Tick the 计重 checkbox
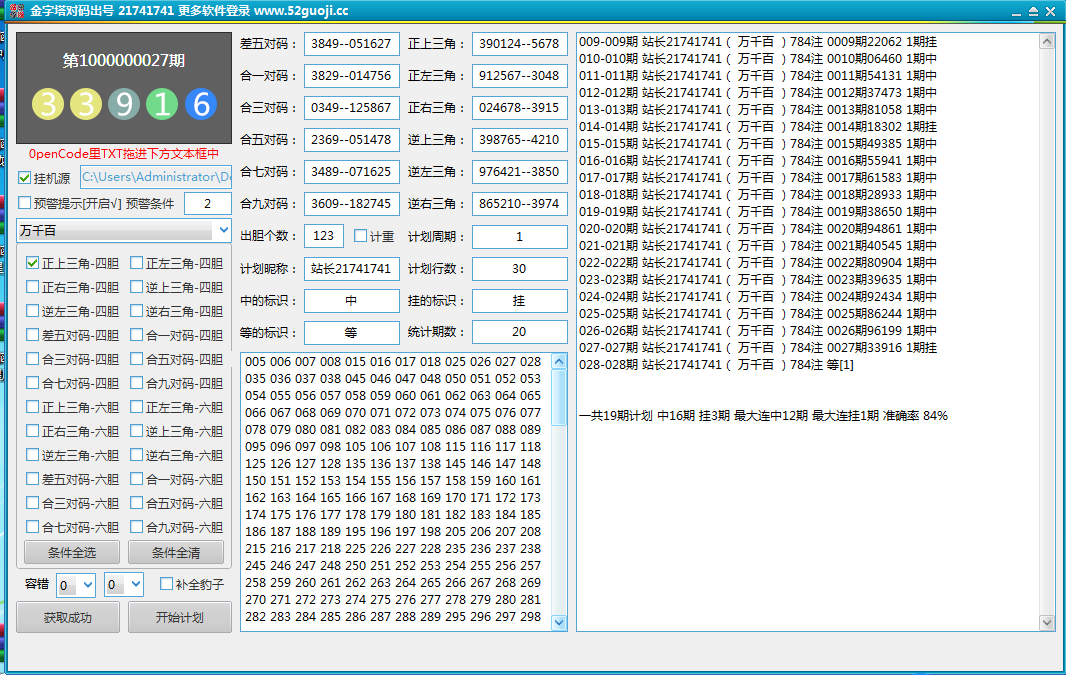 [361, 236]
